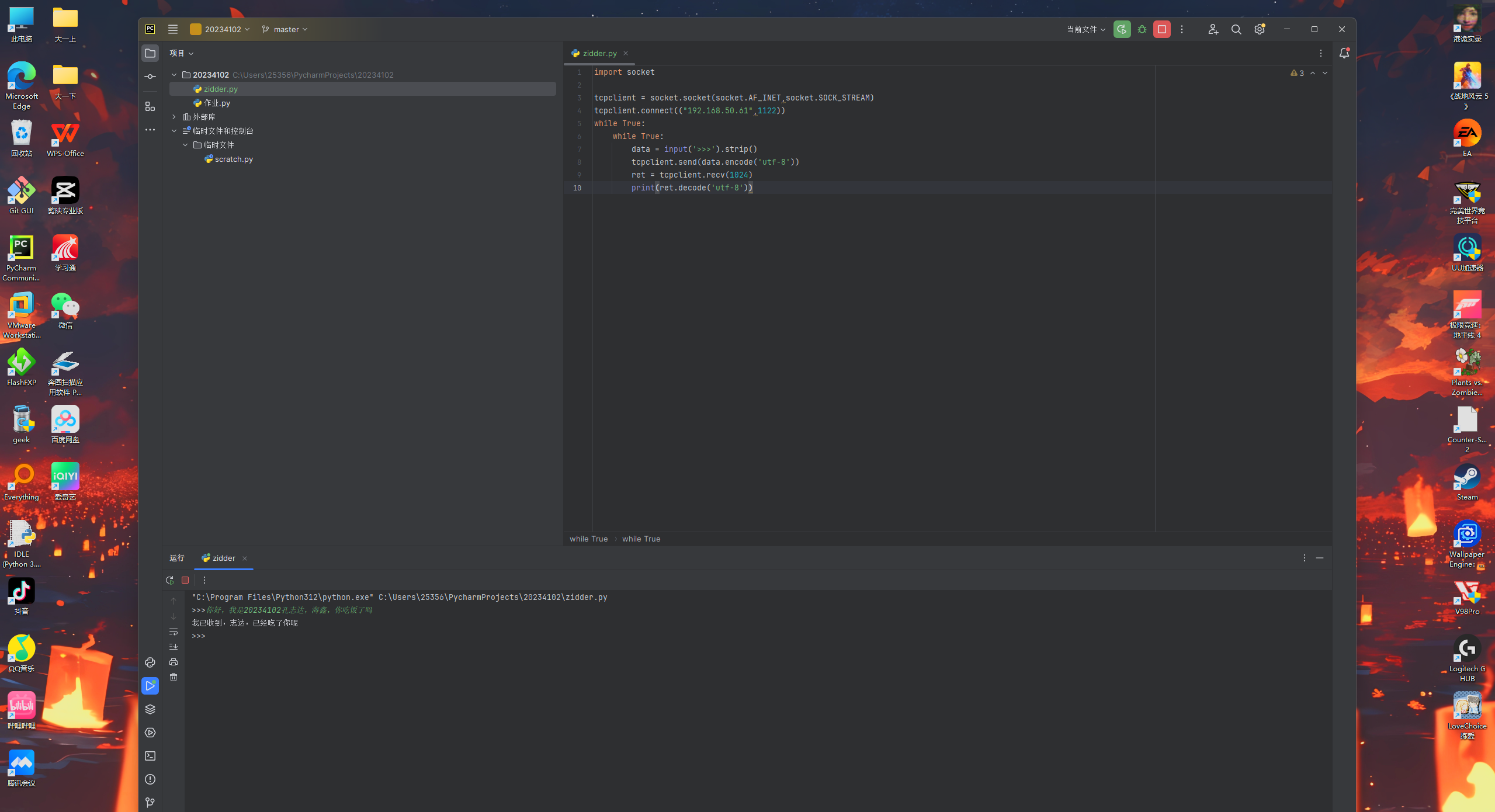Switch to the zidder.py editor tab
Viewport: 1495px width, 812px height.
pyautogui.click(x=599, y=53)
